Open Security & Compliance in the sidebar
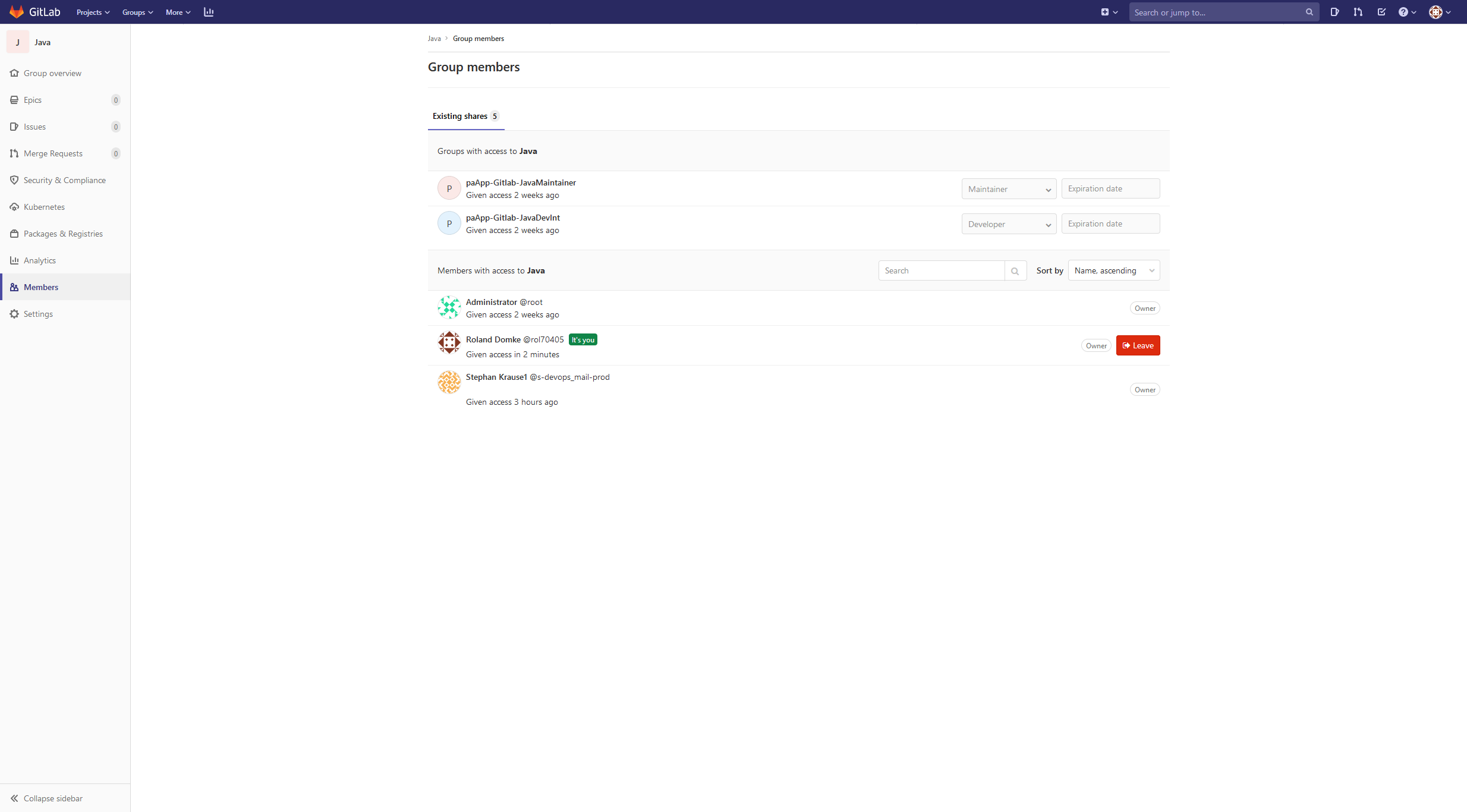The image size is (1467, 812). click(65, 180)
